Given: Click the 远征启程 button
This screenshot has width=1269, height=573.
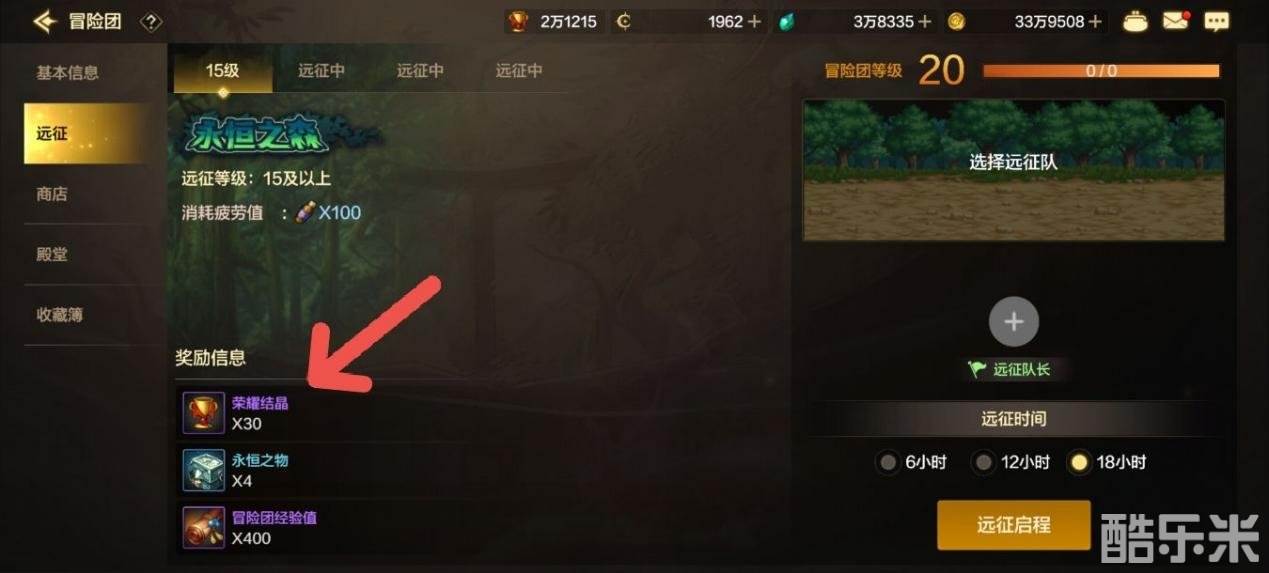Looking at the screenshot, I should pos(1013,525).
